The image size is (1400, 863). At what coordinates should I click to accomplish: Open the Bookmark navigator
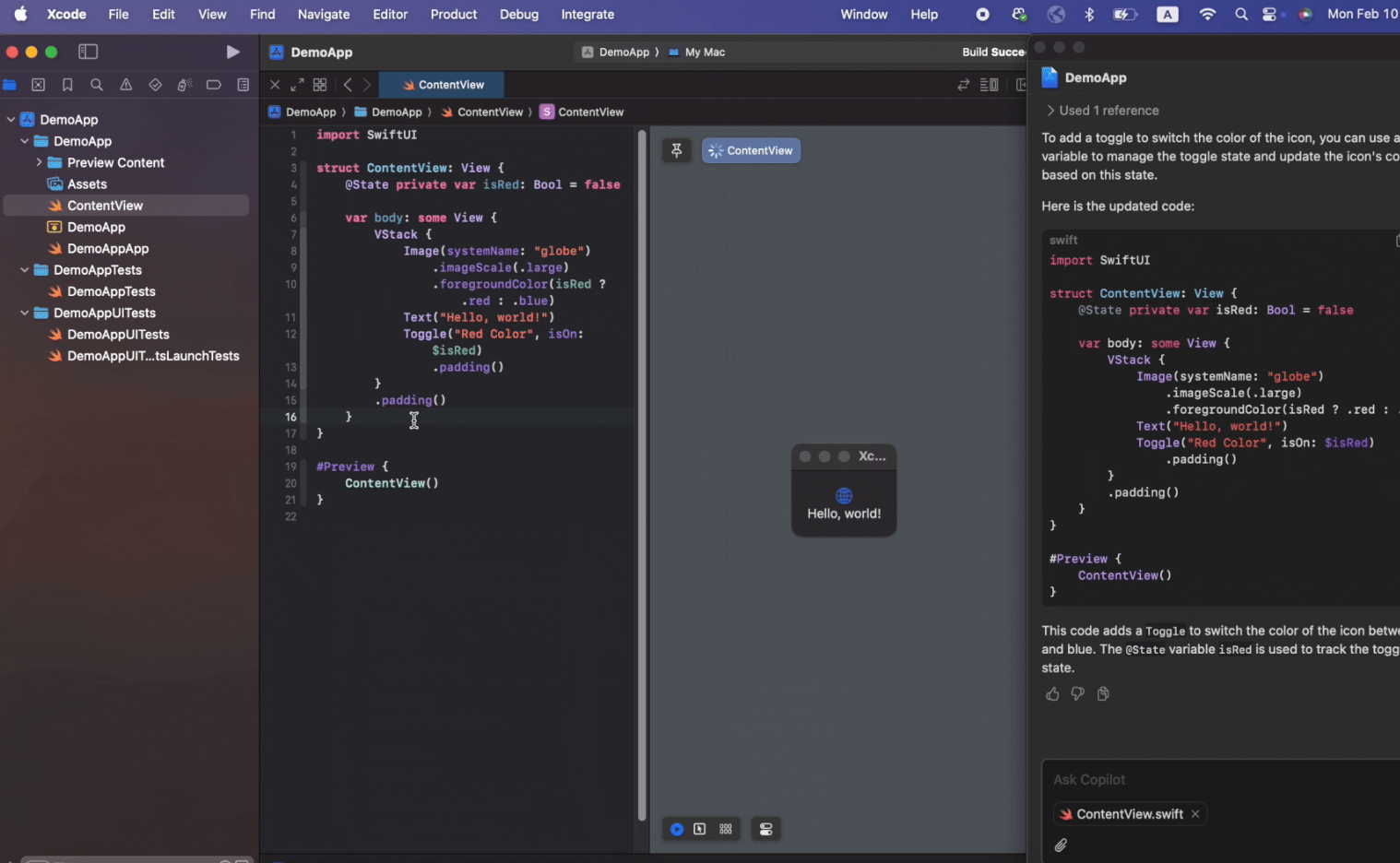click(67, 85)
